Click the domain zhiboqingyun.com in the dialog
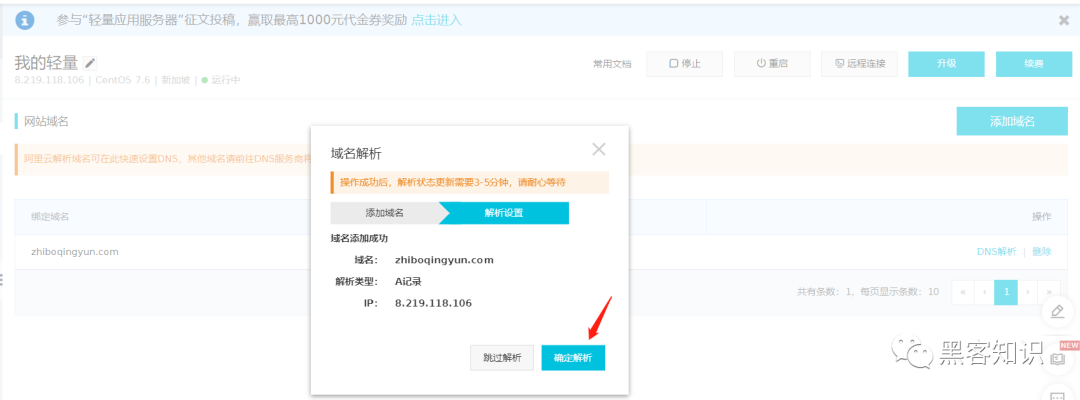Image resolution: width=1080 pixels, height=400 pixels. click(x=444, y=260)
